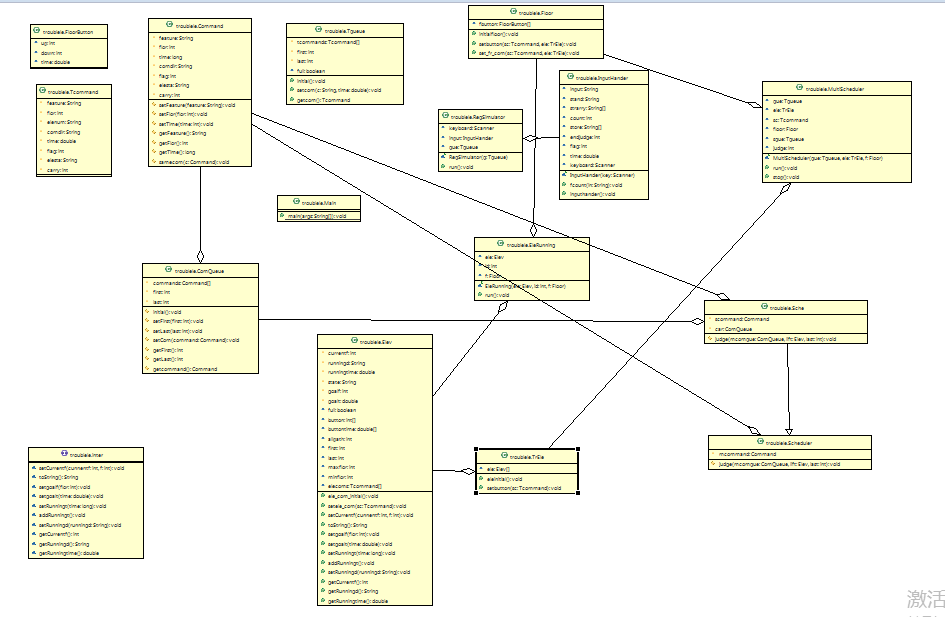Image resolution: width=945 pixels, height=617 pixels.
Task: Click 'commands: Command[]' field in ComQueue
Action: (x=182, y=283)
